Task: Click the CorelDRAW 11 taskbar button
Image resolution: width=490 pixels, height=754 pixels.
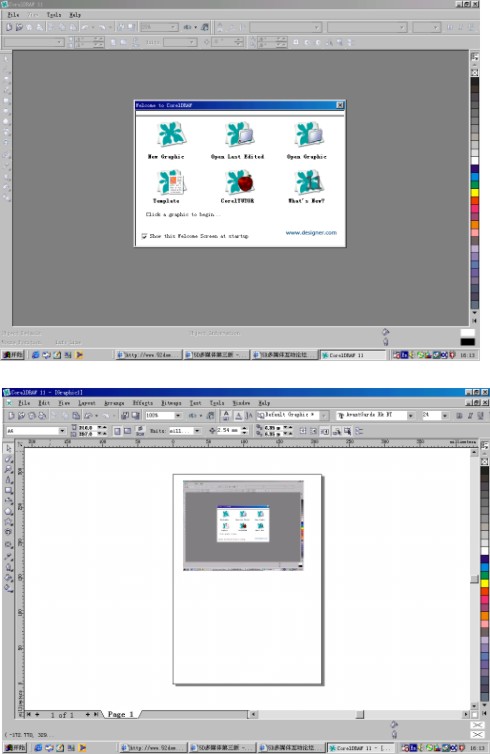Action: [353, 355]
